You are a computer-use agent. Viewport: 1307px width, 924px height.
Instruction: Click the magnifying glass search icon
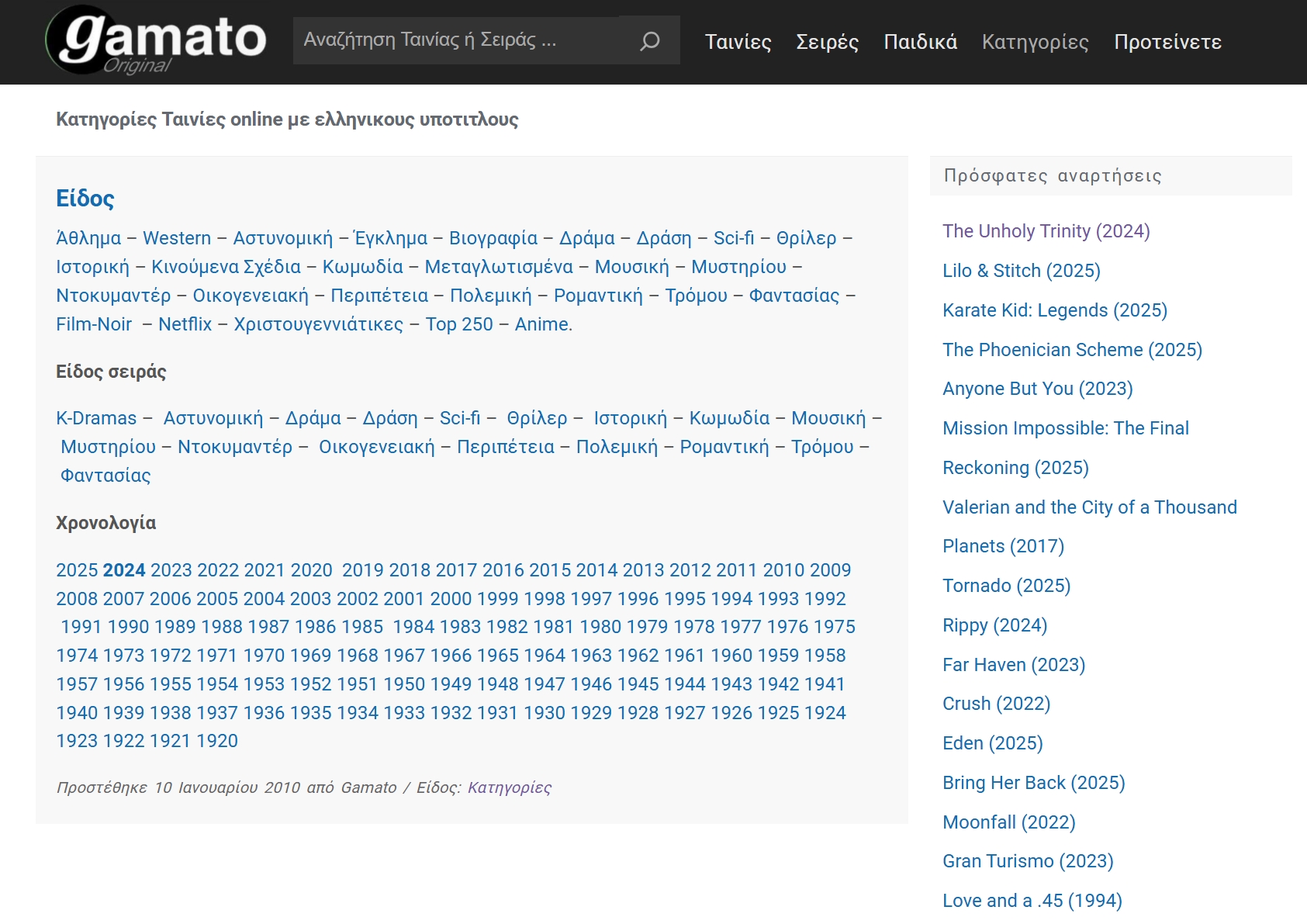649,40
